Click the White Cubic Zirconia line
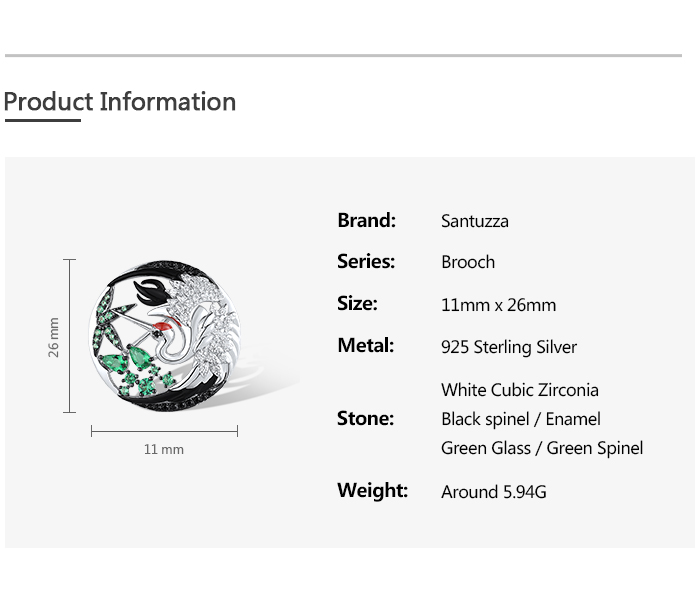Image resolution: width=700 pixels, height=606 pixels. pos(520,390)
